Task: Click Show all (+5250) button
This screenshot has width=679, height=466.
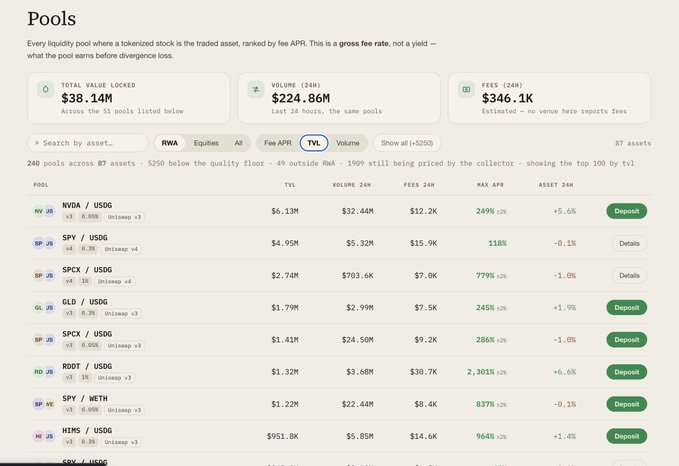Action: pos(407,143)
